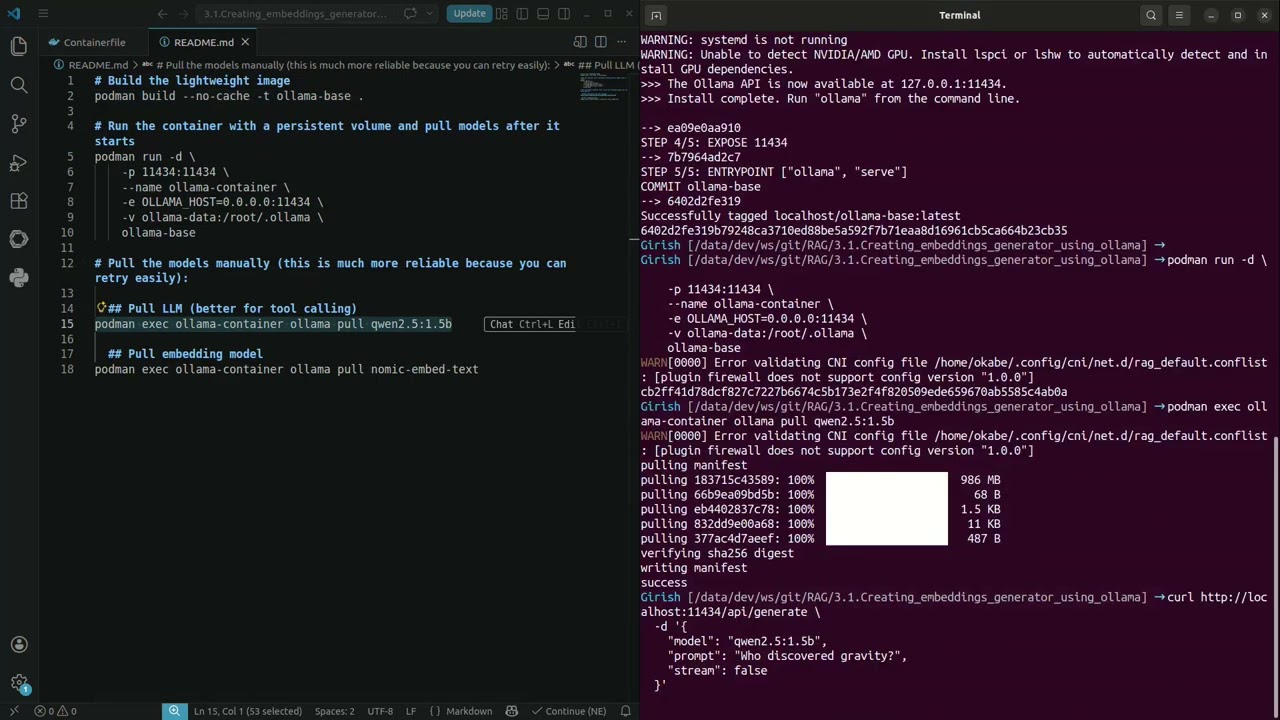Switch to the Containerfile tab

point(94,42)
